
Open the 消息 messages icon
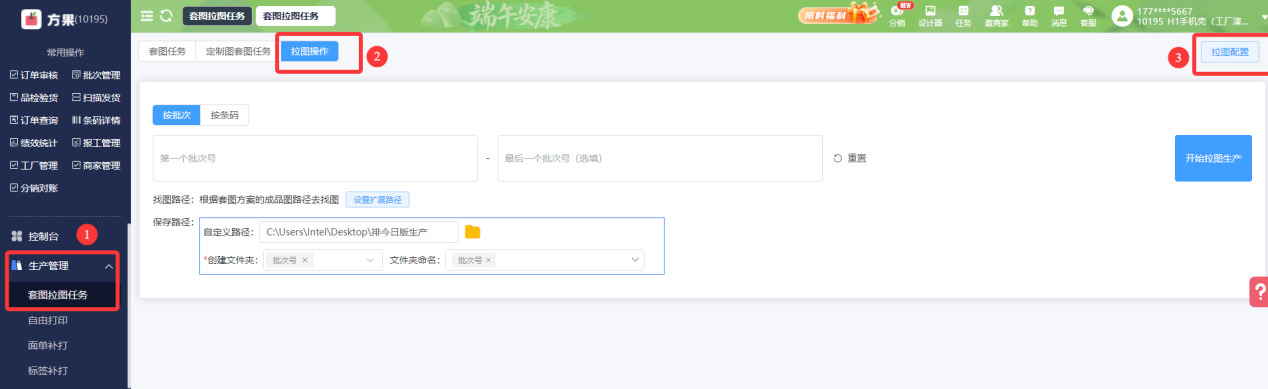pyautogui.click(x=1058, y=15)
